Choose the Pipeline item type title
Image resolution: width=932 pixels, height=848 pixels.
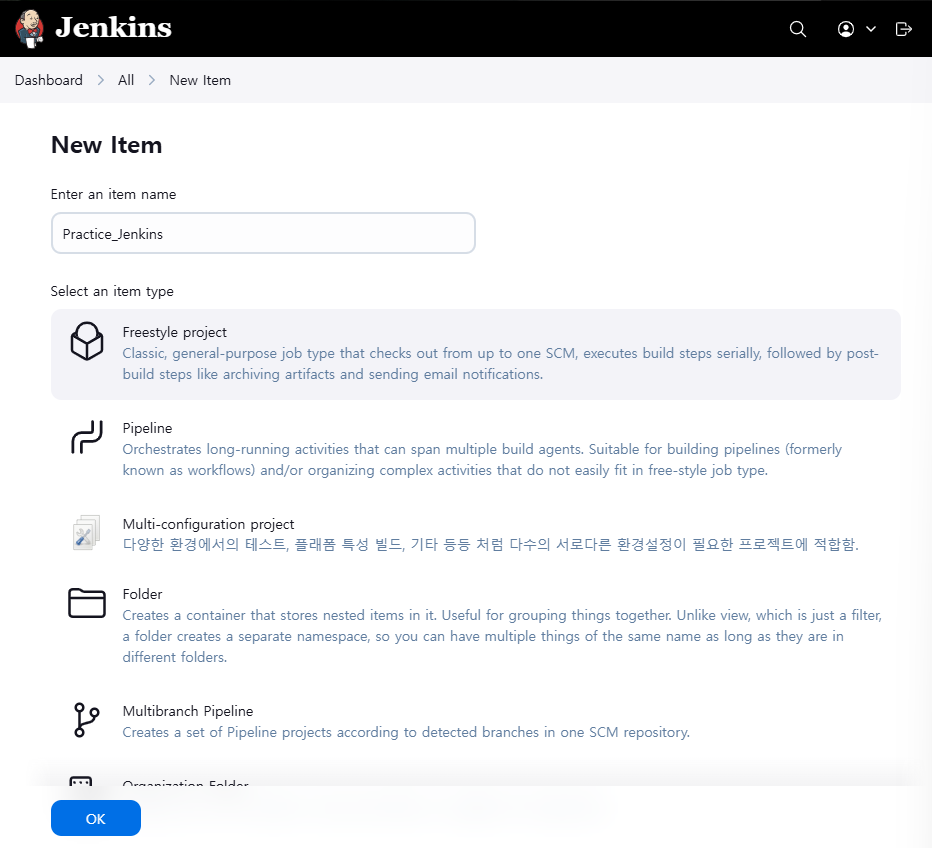(147, 428)
